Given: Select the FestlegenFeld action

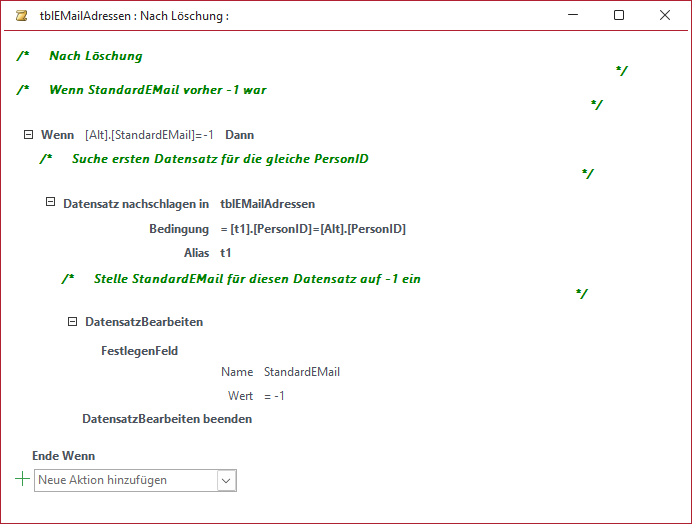Looking at the screenshot, I should [139, 351].
